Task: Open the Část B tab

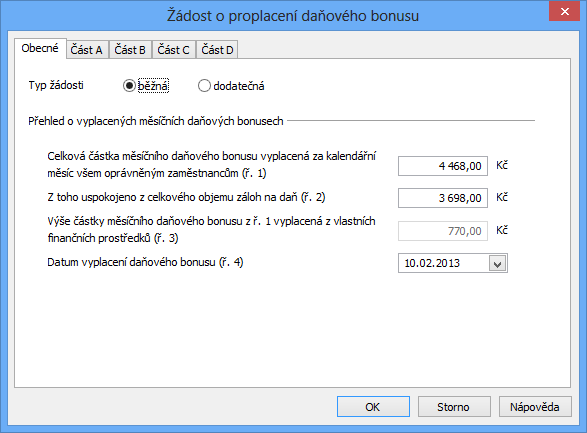Action: tap(130, 50)
